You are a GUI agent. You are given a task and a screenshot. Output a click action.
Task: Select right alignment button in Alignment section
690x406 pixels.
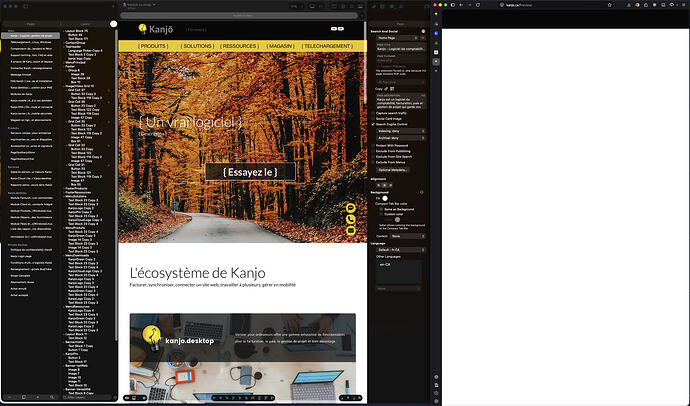[x=390, y=185]
